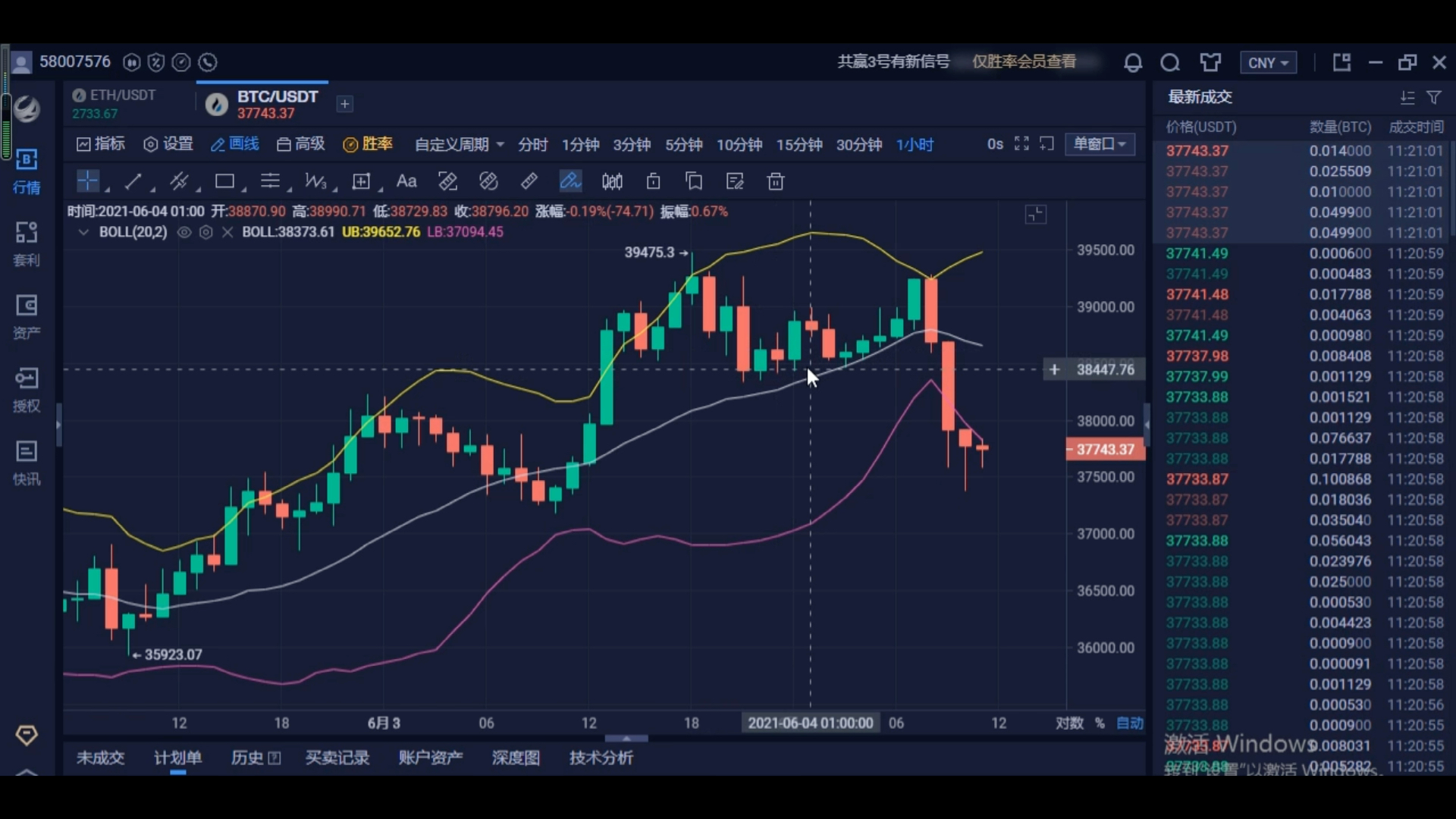Toggle 自动 auto scale
1456x819 pixels.
1130,723
